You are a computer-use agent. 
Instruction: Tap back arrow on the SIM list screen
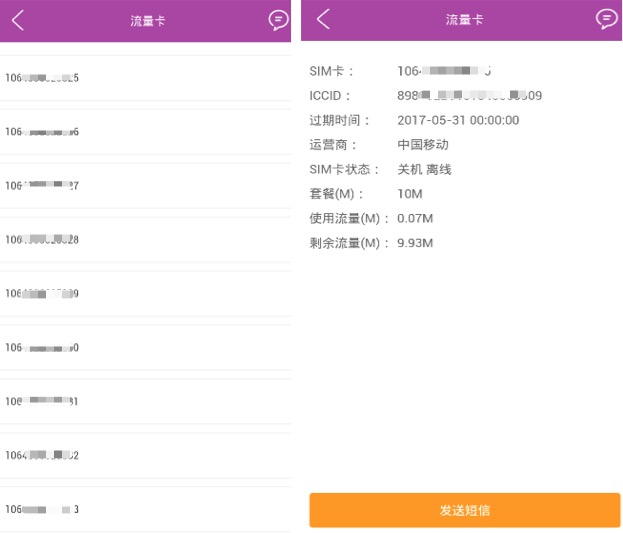pyautogui.click(x=18, y=20)
